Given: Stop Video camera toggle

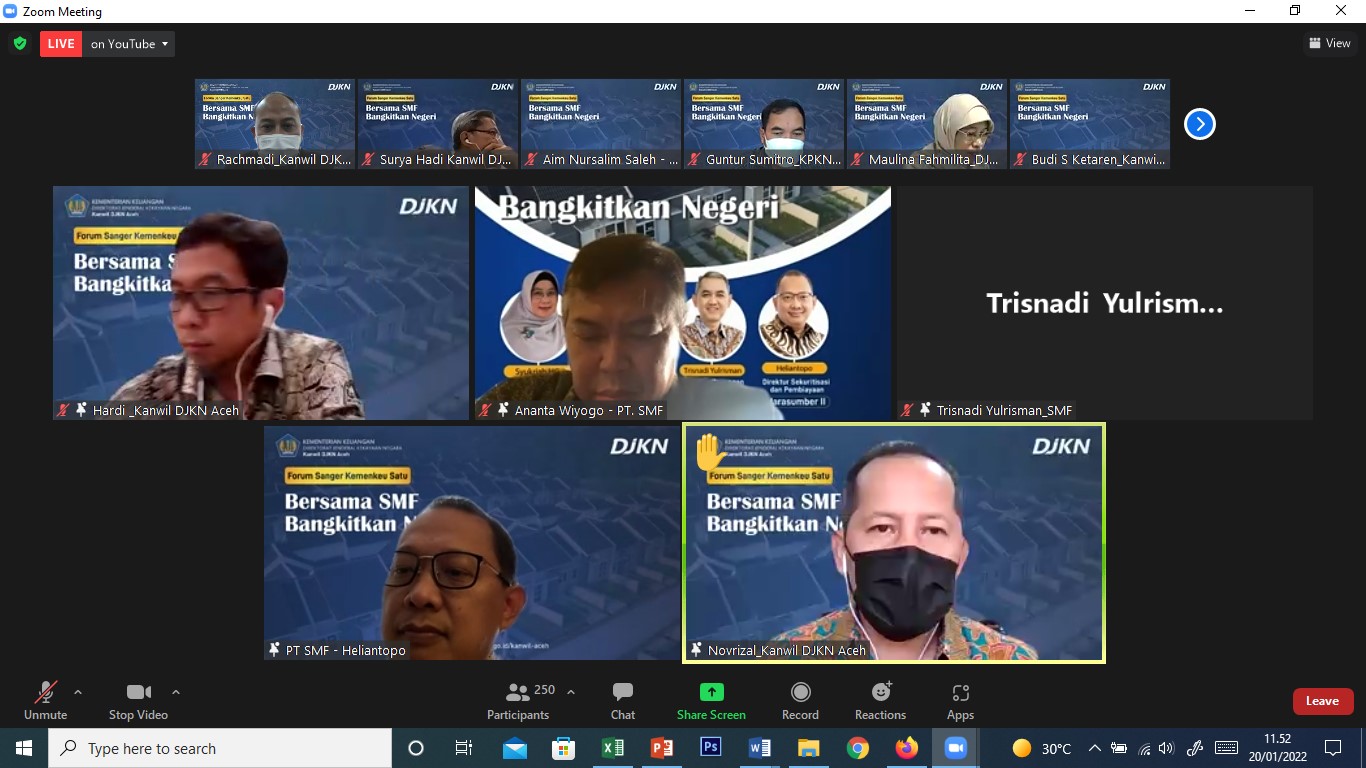Looking at the screenshot, I should [x=138, y=700].
